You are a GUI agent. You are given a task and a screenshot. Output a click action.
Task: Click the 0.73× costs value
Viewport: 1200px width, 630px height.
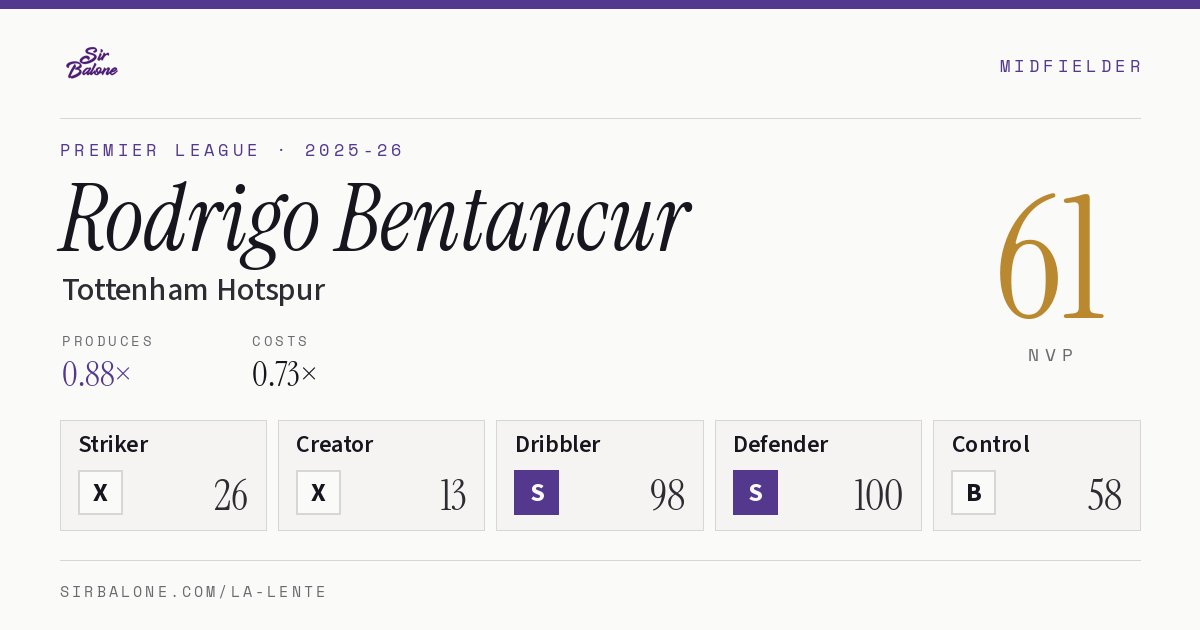[284, 374]
